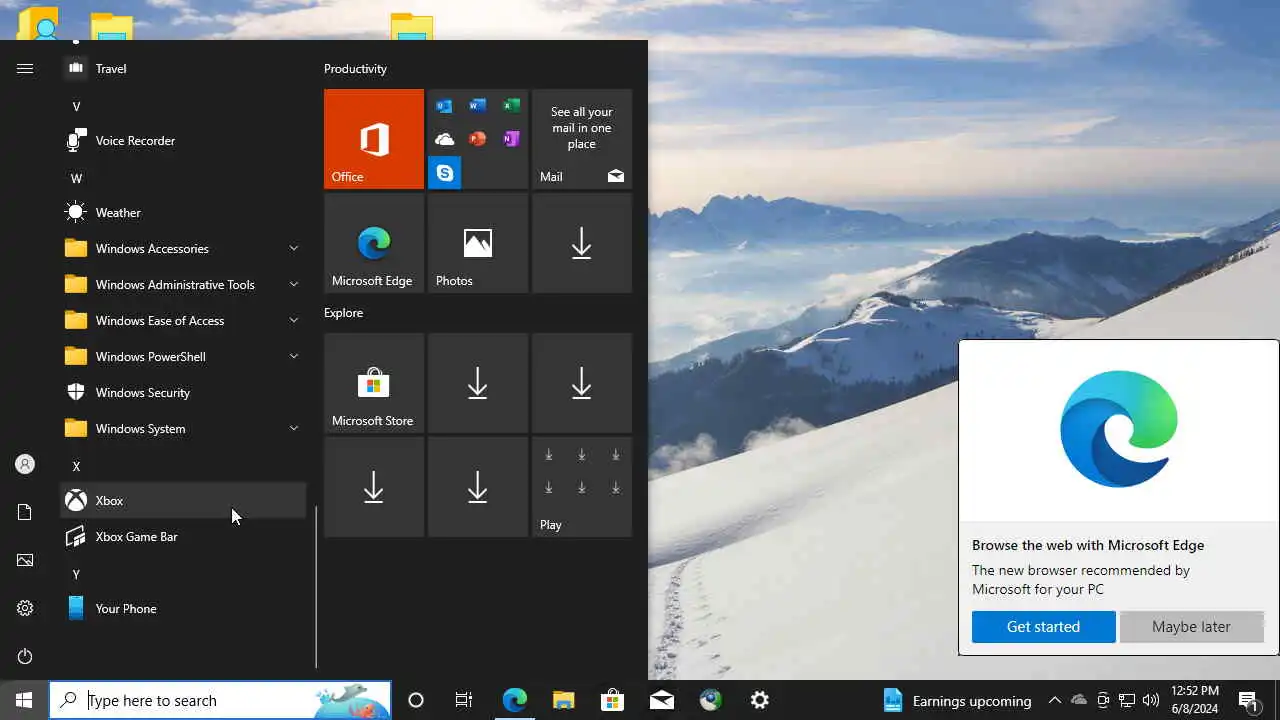This screenshot has height=720, width=1280.
Task: Open Travel entry in app list
Action: tap(183, 68)
